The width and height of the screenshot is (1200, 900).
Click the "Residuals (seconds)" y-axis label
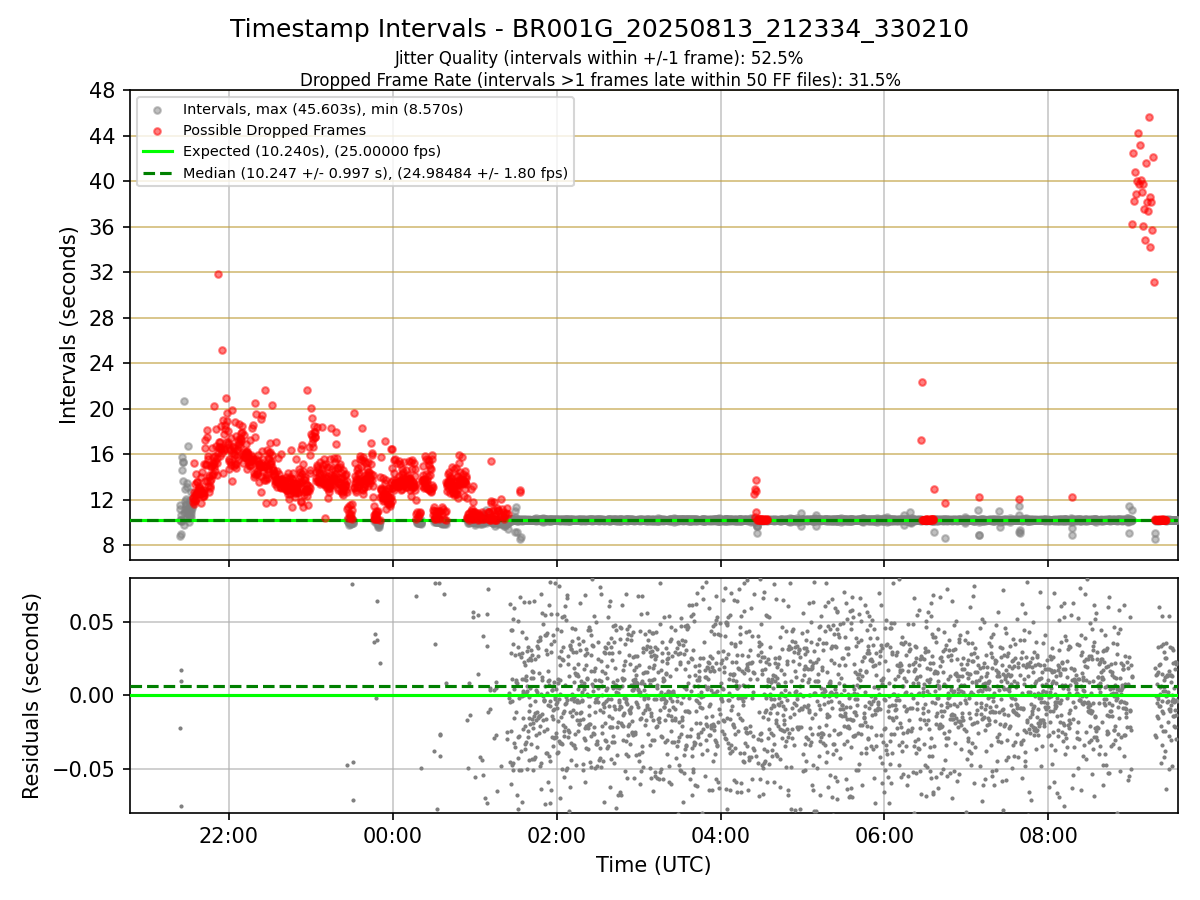(x=32, y=696)
